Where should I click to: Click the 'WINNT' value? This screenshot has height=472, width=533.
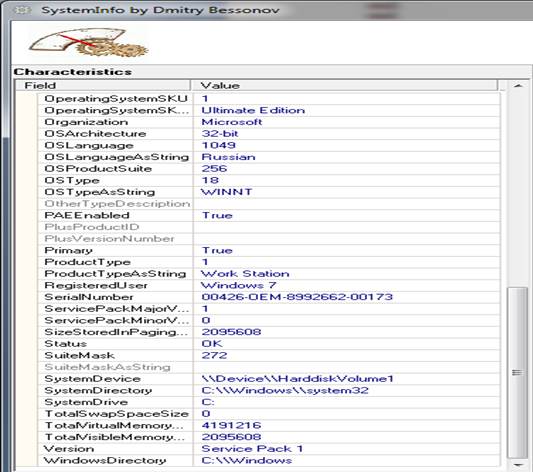[x=226, y=192]
